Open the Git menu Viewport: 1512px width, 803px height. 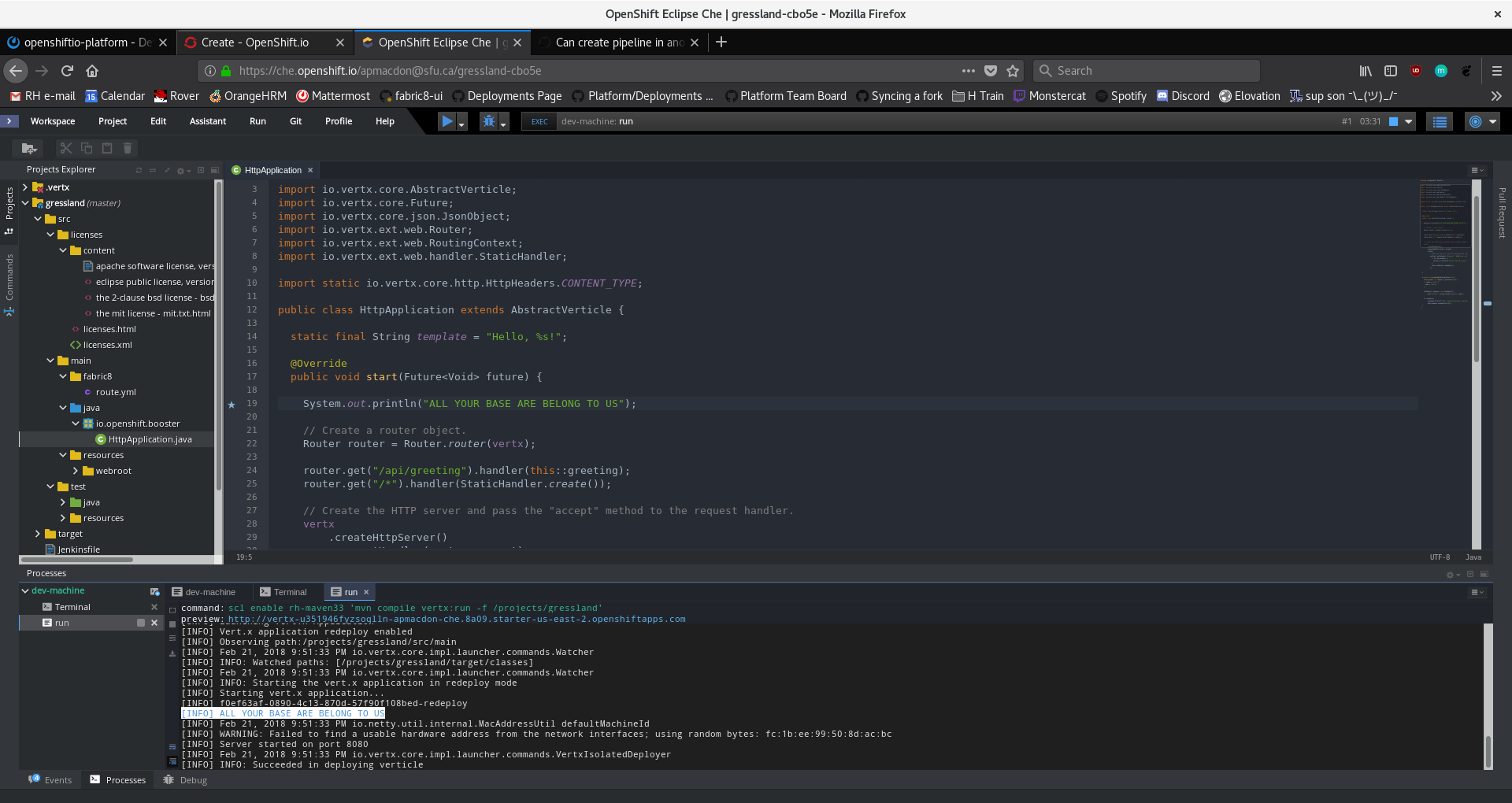[295, 121]
